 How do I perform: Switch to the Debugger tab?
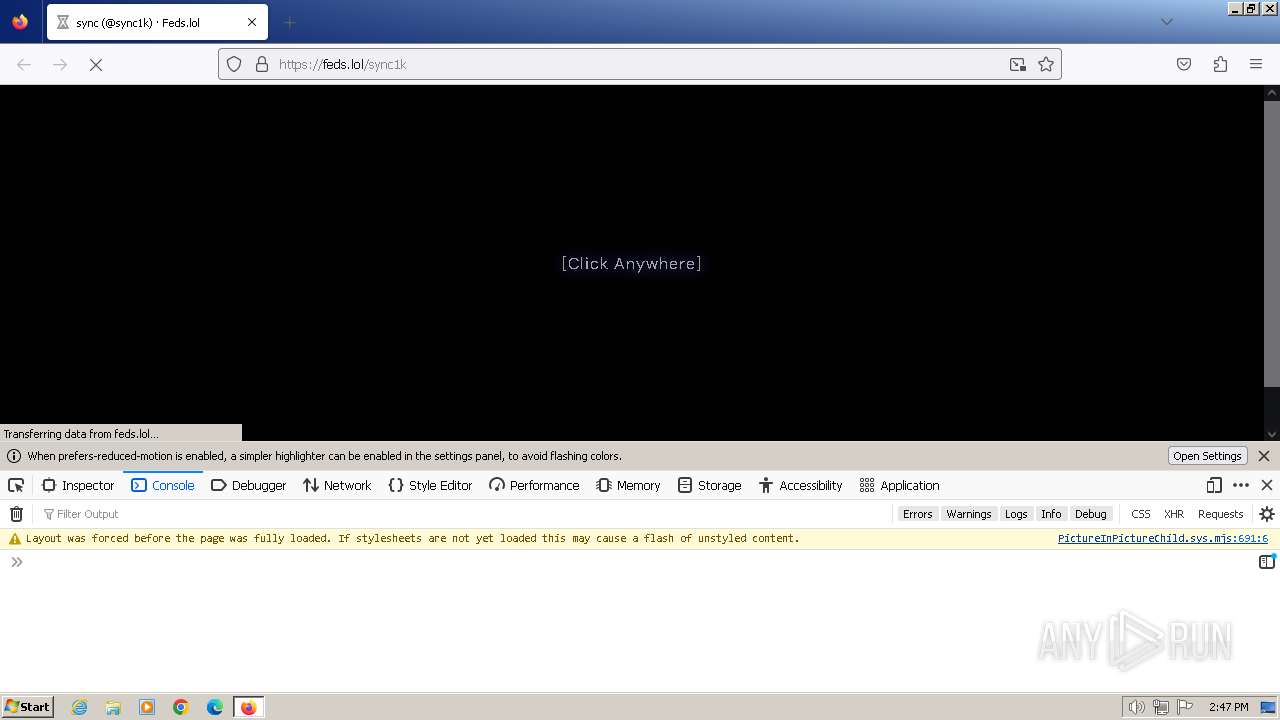tap(249, 485)
